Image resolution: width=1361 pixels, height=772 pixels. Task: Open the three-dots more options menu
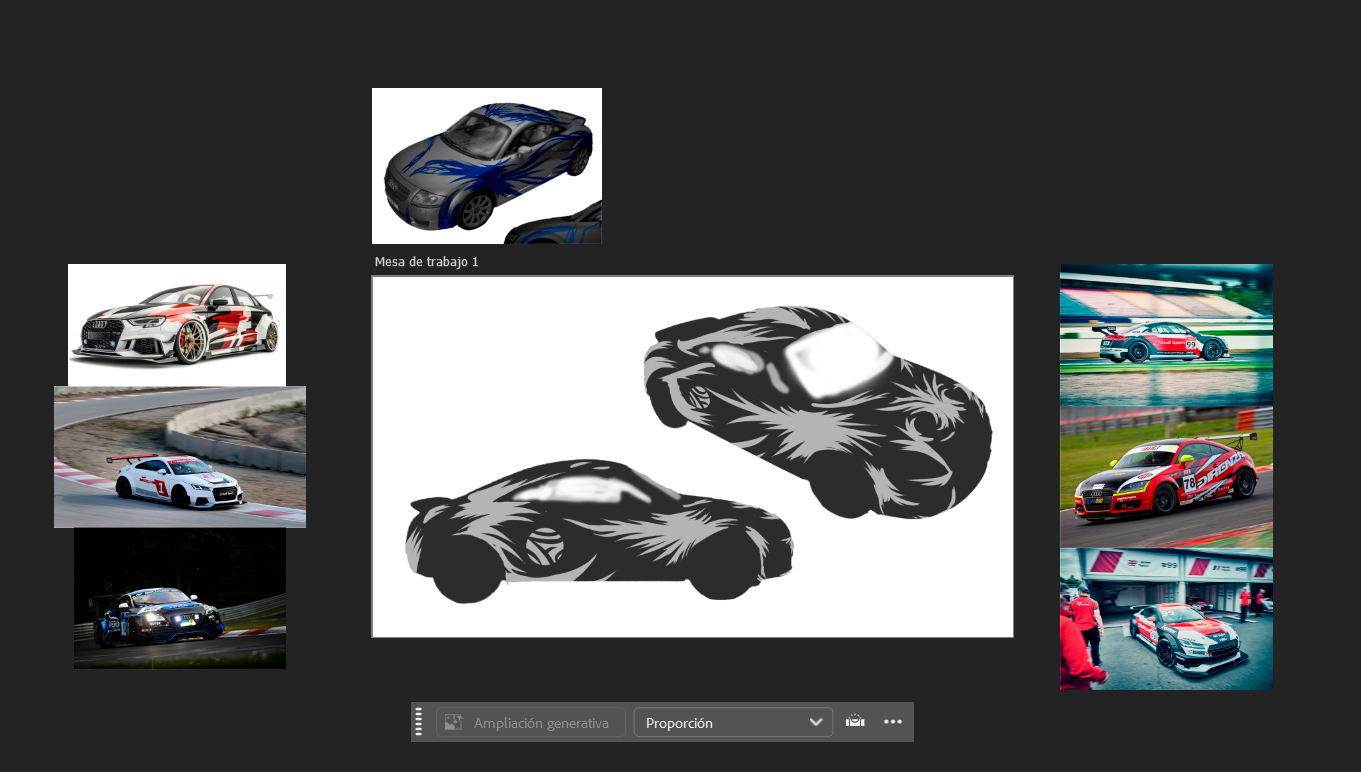pos(893,722)
